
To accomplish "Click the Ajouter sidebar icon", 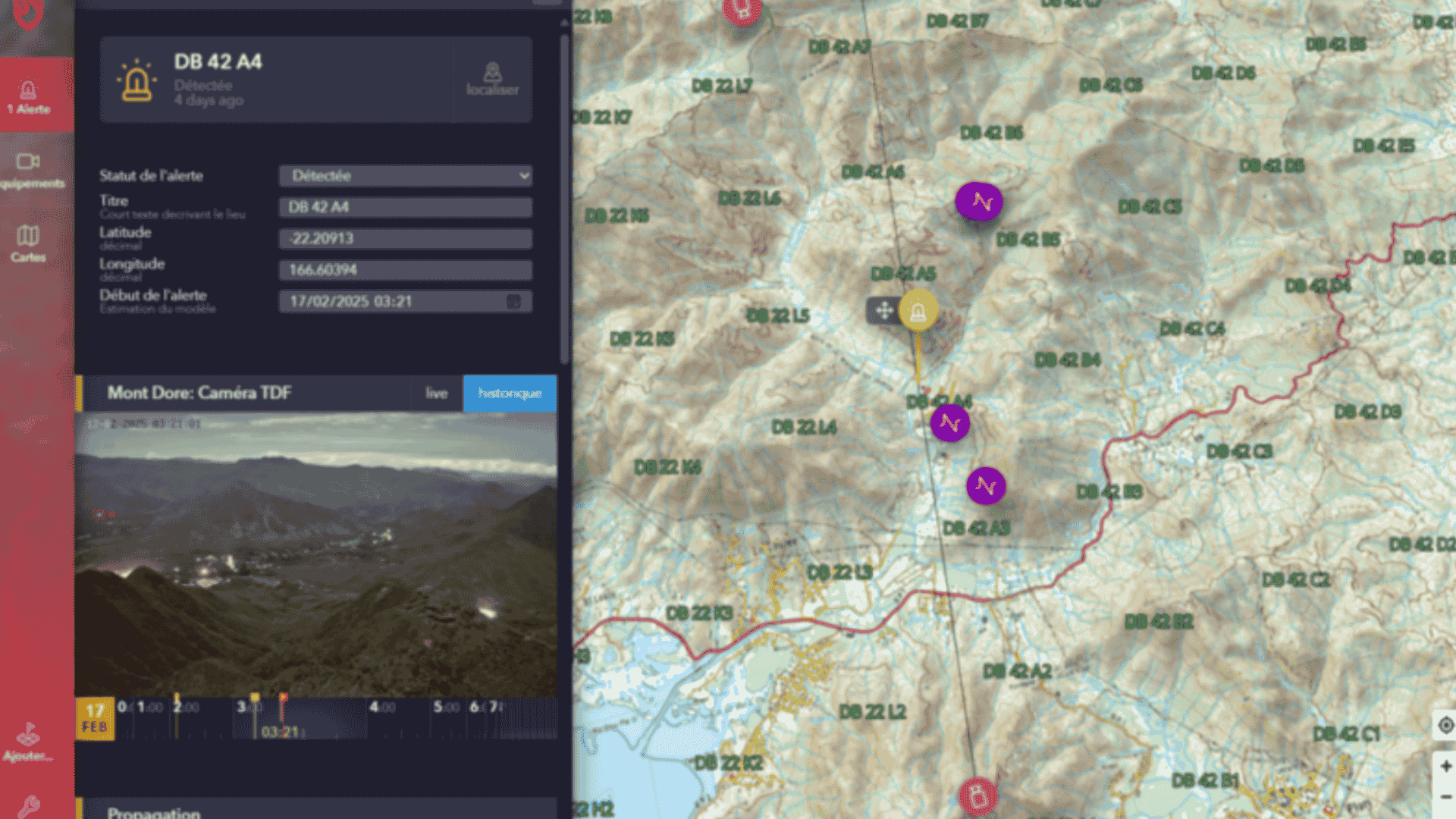I will coord(28,742).
